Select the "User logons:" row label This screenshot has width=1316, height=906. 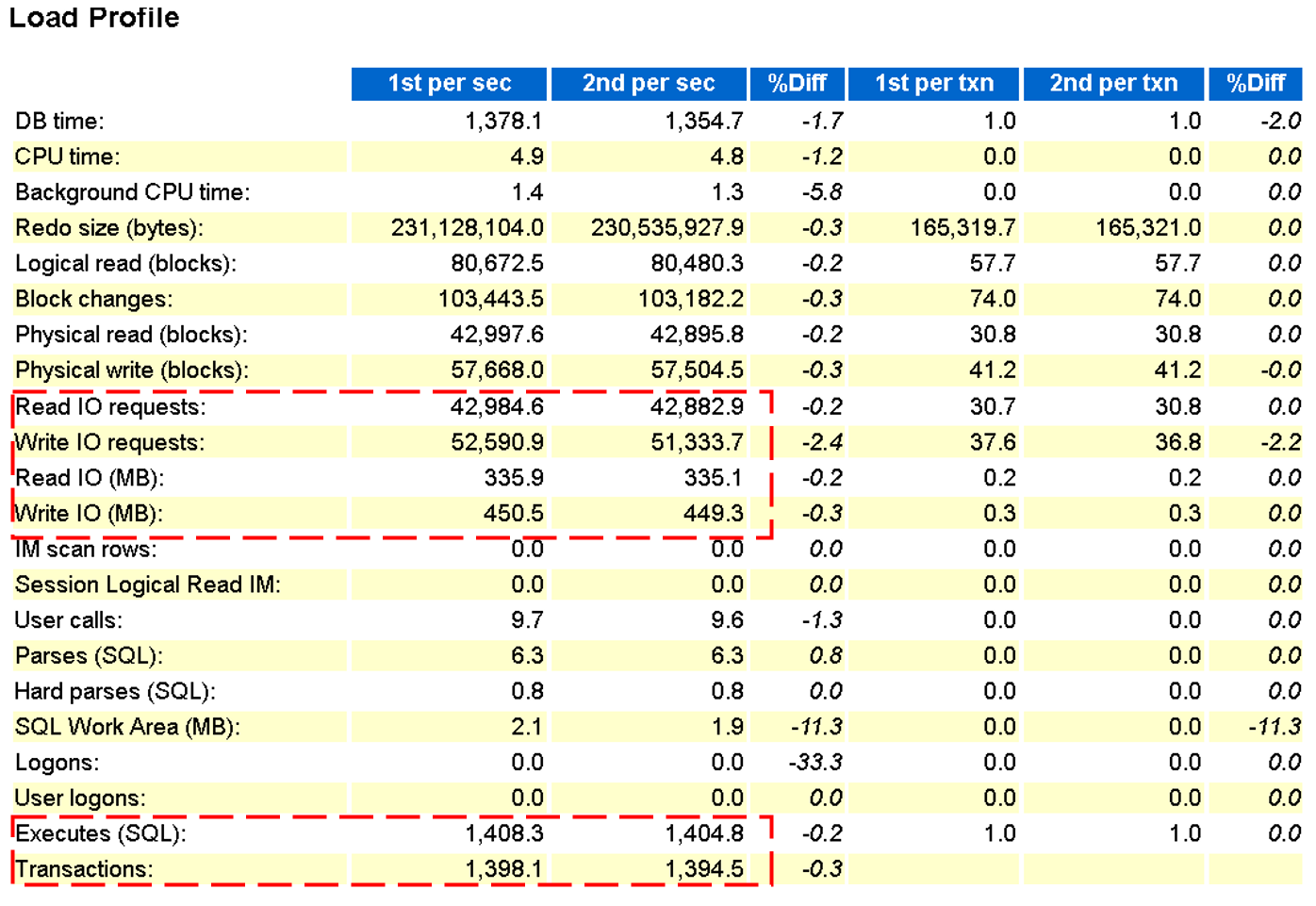(x=80, y=799)
